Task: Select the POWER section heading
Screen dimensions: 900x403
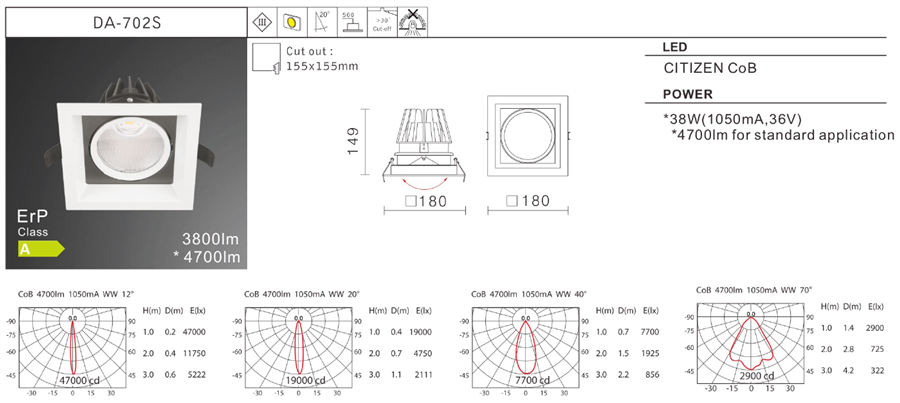Action: pos(688,95)
